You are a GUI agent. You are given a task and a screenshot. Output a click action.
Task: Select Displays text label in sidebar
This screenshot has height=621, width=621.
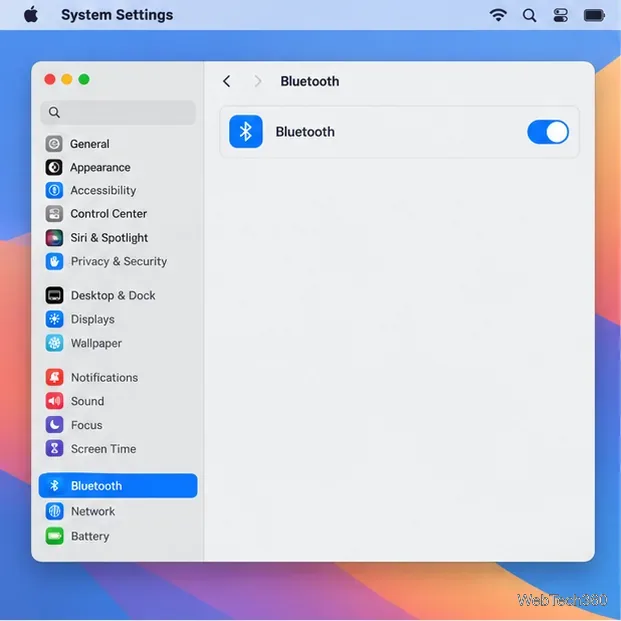coord(93,319)
